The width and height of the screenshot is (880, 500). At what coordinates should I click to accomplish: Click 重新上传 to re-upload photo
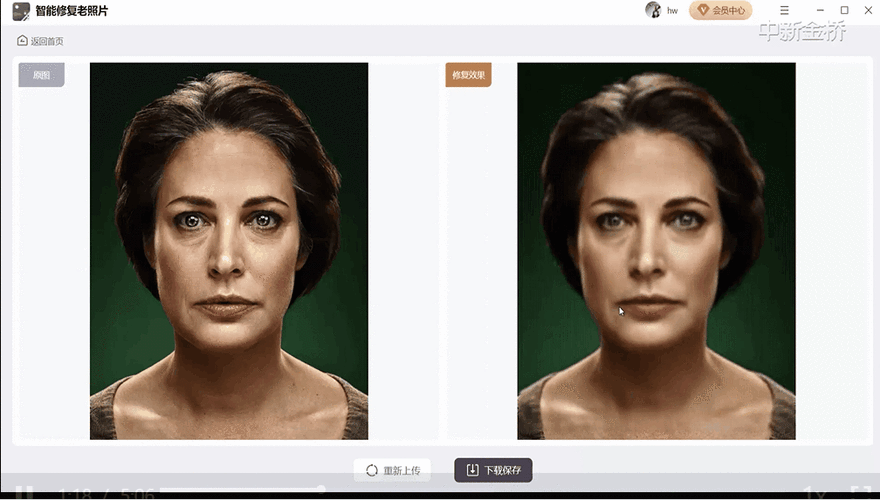click(392, 470)
